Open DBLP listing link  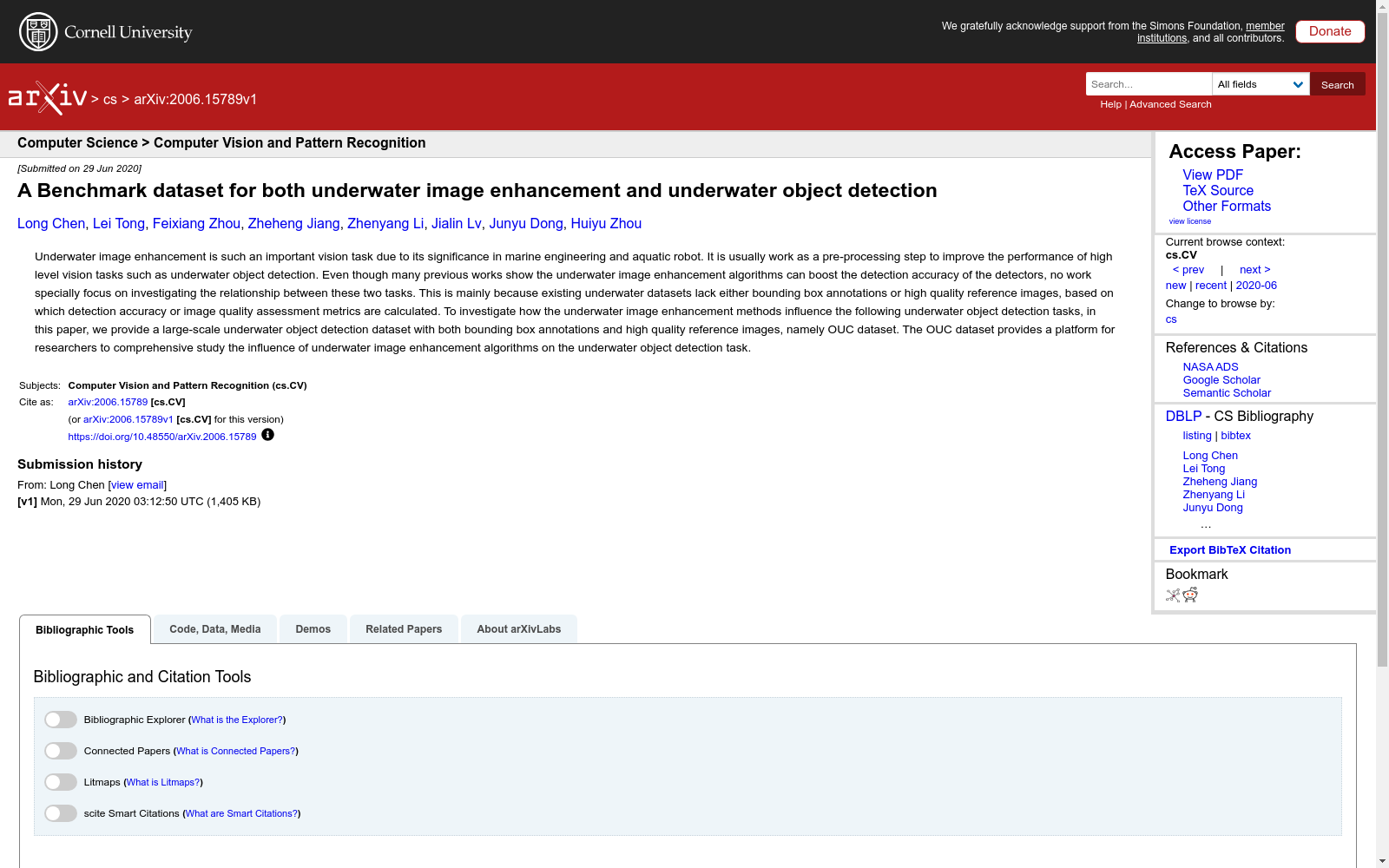click(1197, 436)
